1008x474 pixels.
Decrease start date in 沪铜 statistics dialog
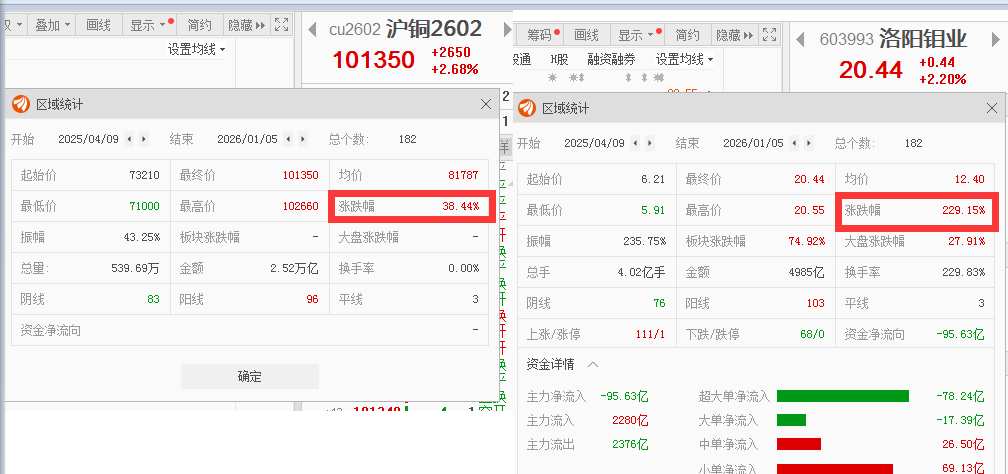[129, 139]
